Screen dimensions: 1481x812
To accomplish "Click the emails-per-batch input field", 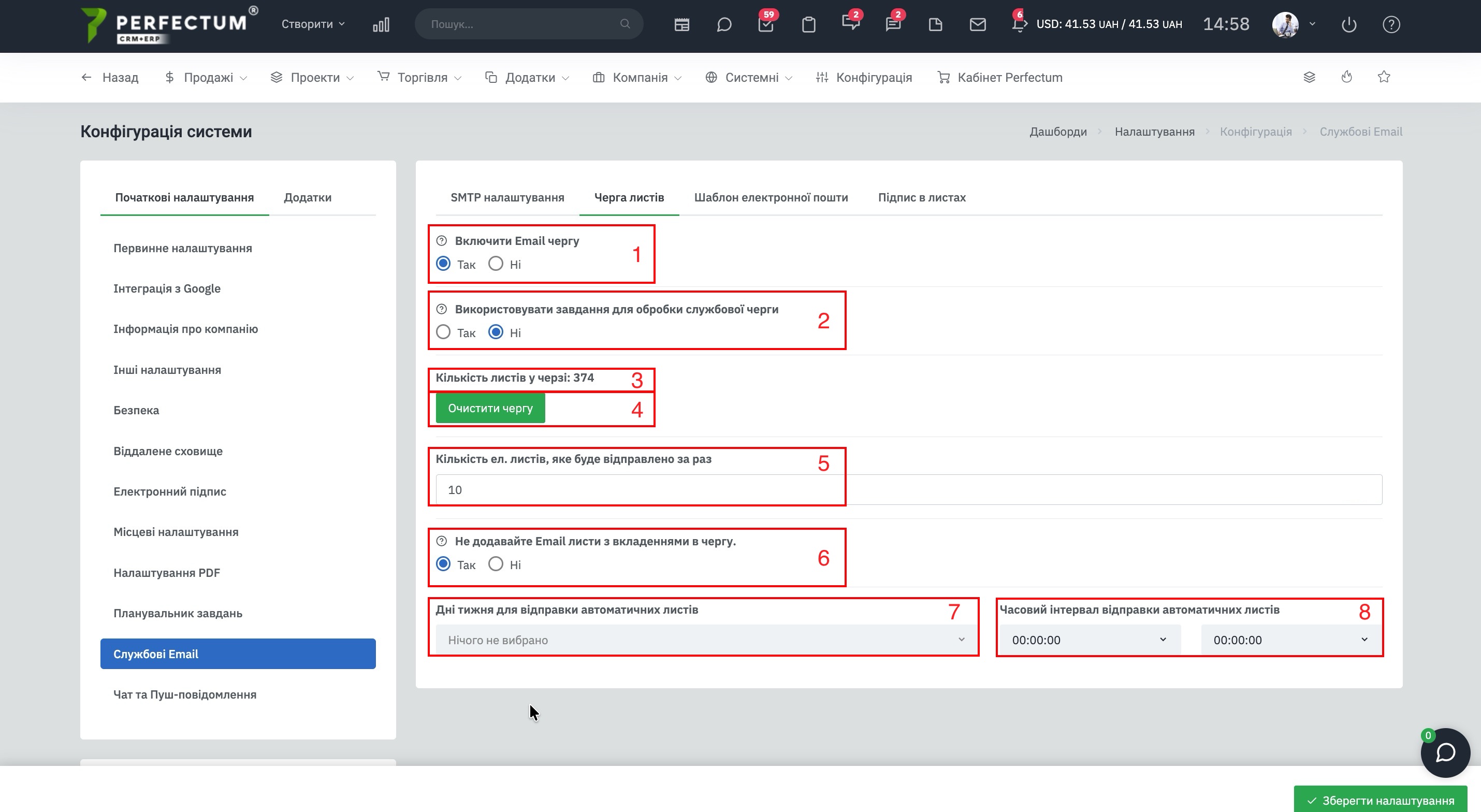I will coord(908,490).
